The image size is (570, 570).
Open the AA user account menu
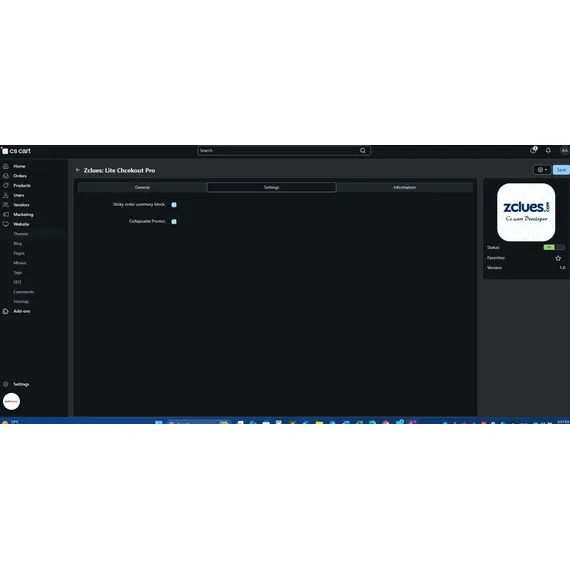coord(564,150)
